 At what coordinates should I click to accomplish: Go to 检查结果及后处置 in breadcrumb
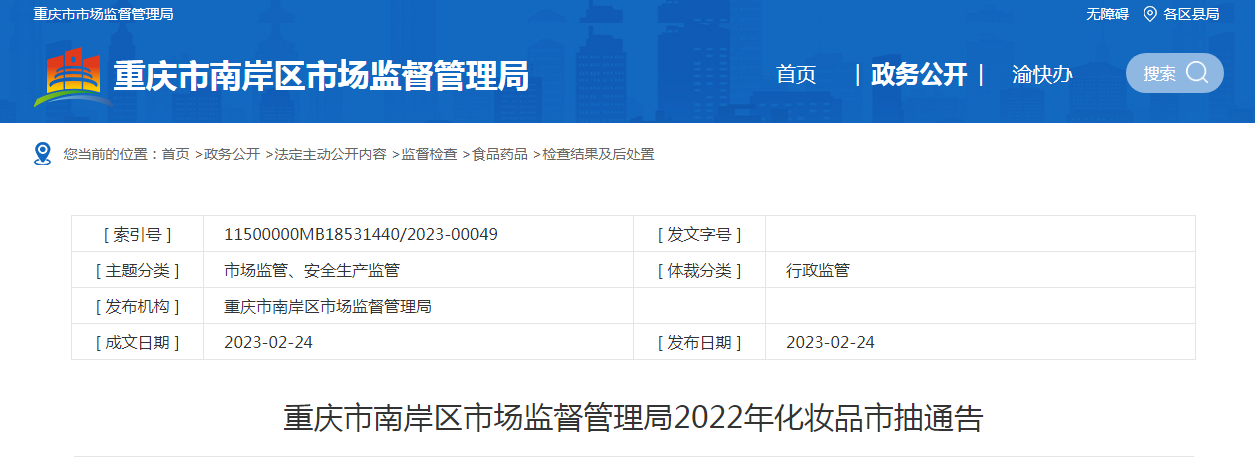598,154
